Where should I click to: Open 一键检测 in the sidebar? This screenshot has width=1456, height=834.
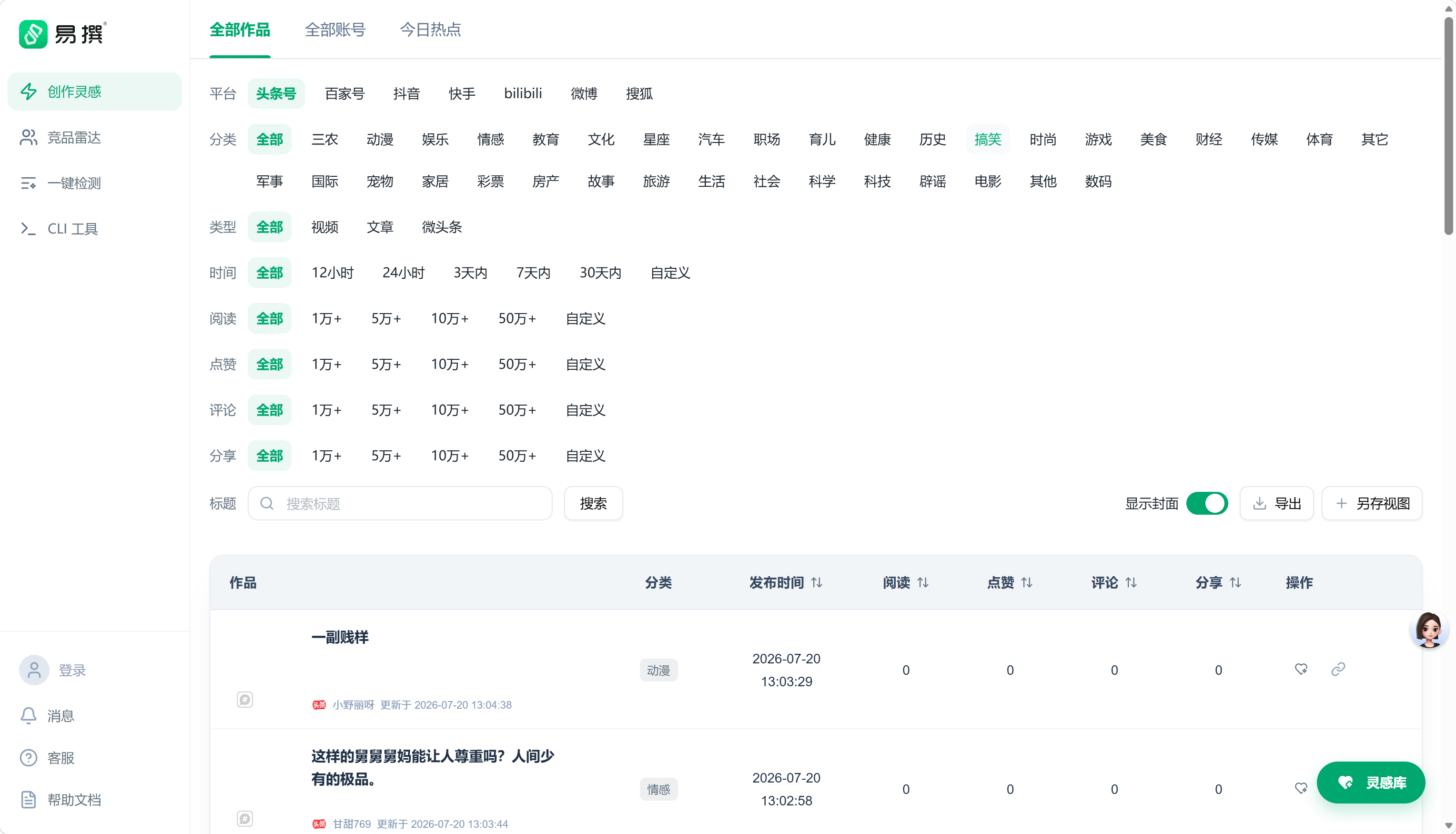click(94, 183)
